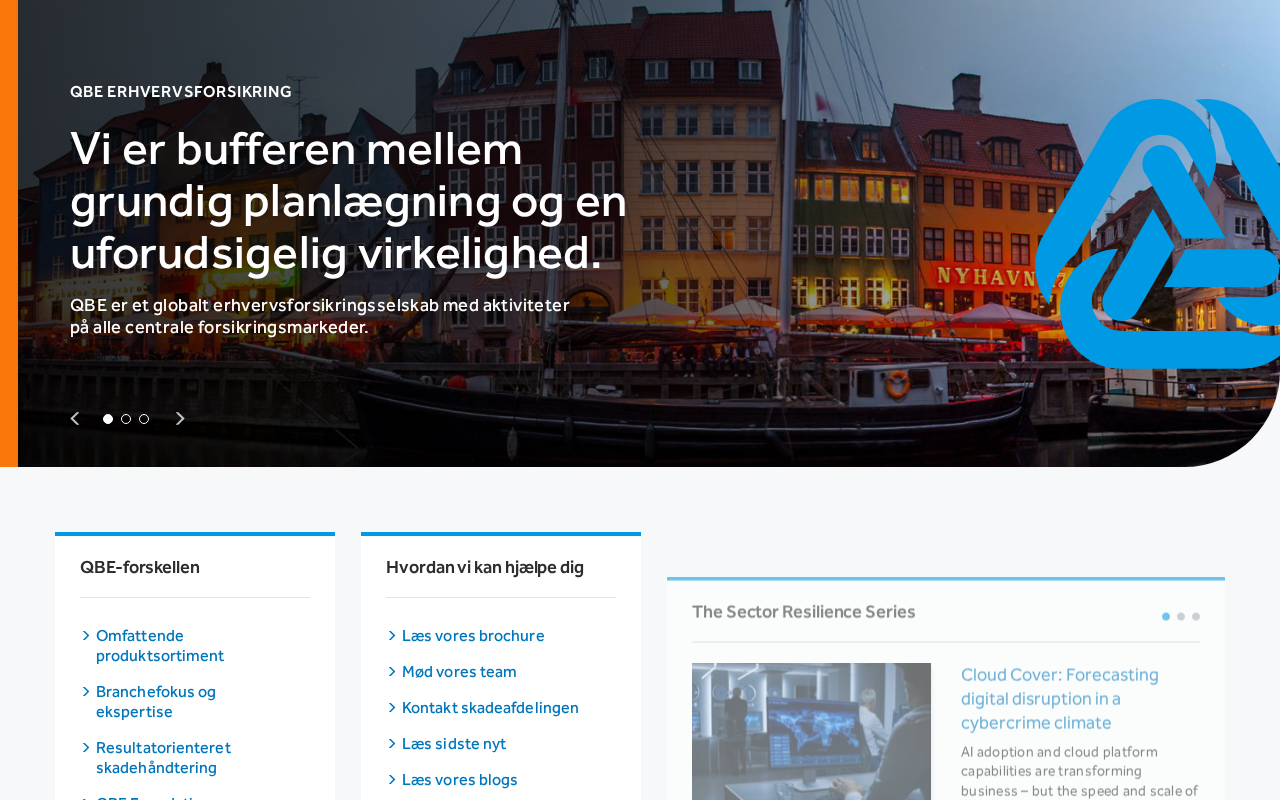
Task: Click the blue QBE triangle logo
Action: (x=1158, y=233)
